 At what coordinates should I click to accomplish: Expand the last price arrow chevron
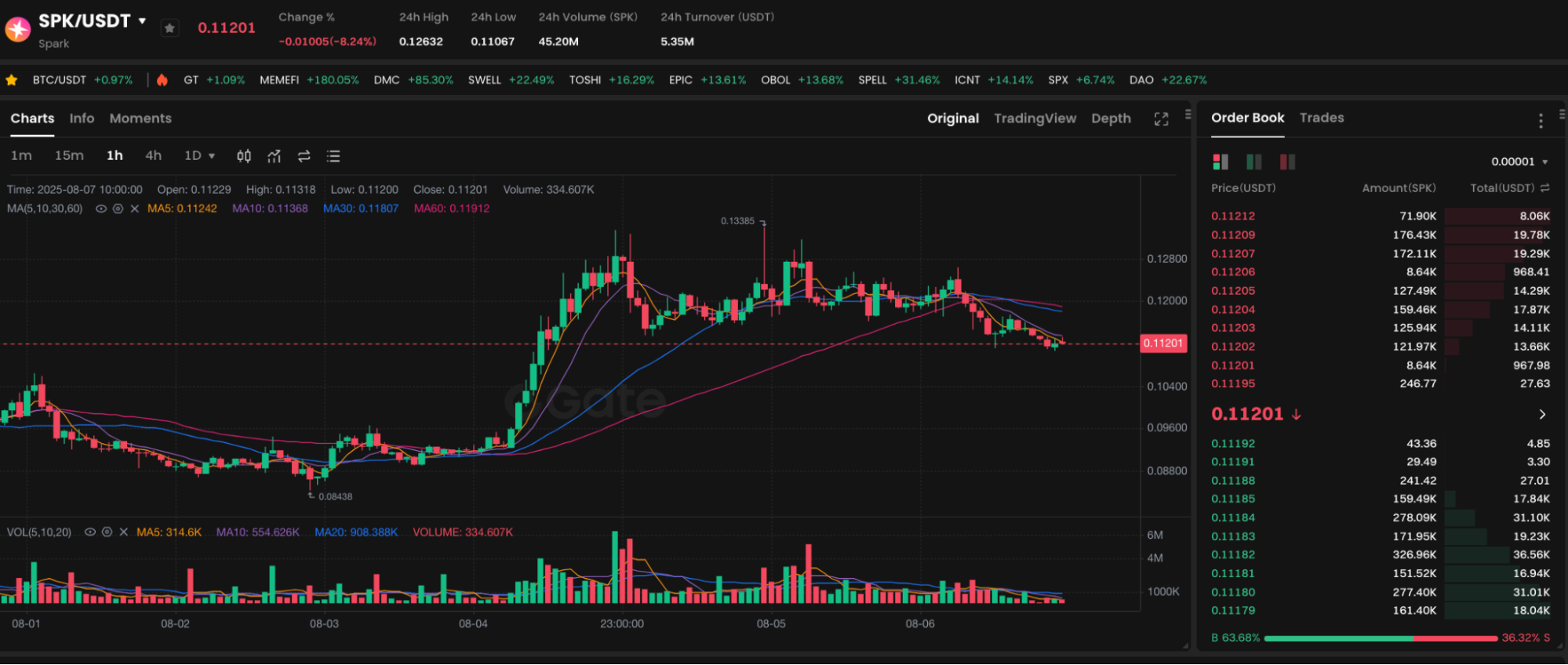pyautogui.click(x=1542, y=414)
